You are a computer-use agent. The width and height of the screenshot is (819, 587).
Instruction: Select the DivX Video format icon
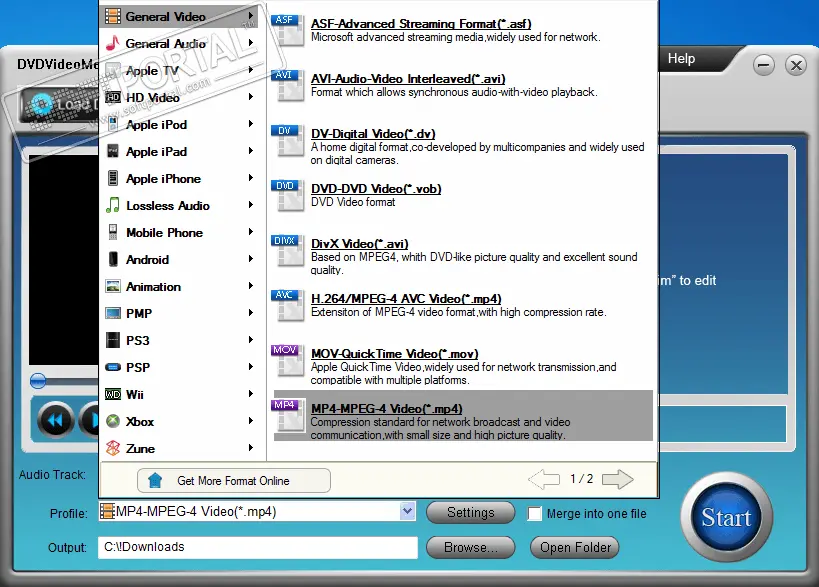tap(286, 252)
